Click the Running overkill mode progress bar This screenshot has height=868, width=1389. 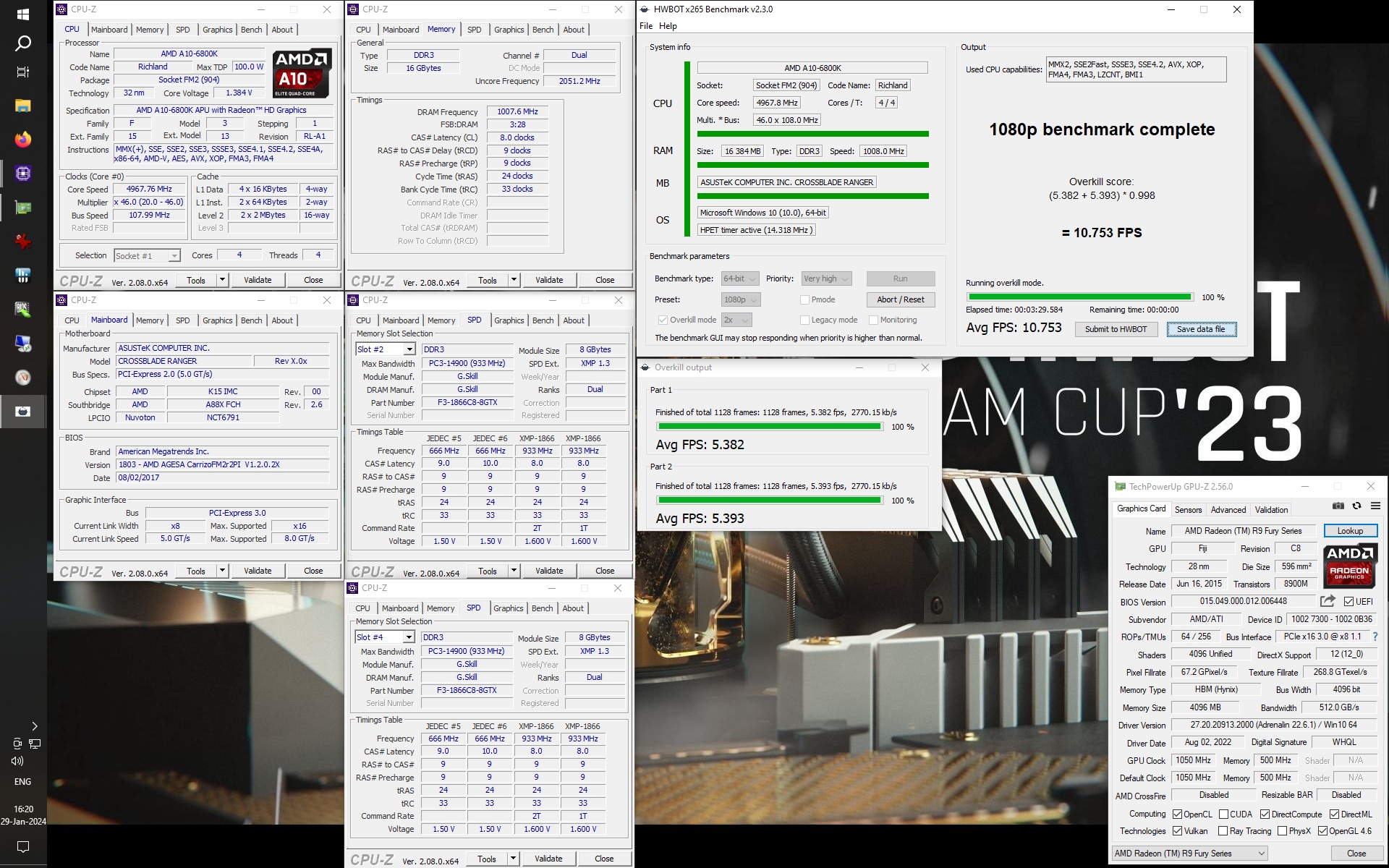click(x=1079, y=297)
